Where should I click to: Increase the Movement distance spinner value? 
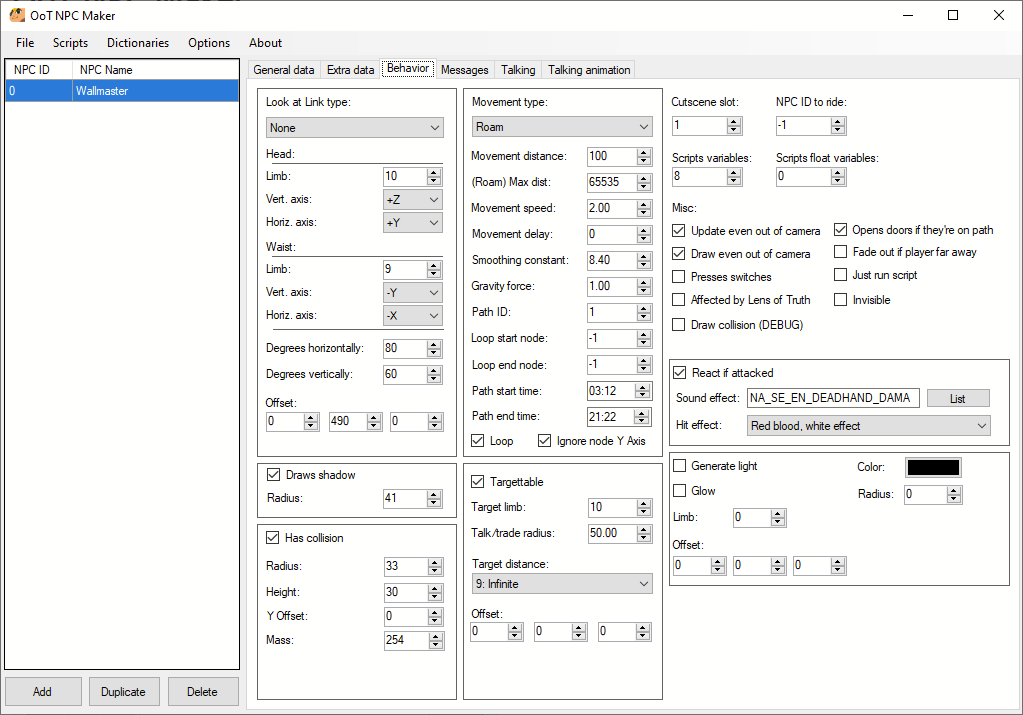(x=644, y=152)
